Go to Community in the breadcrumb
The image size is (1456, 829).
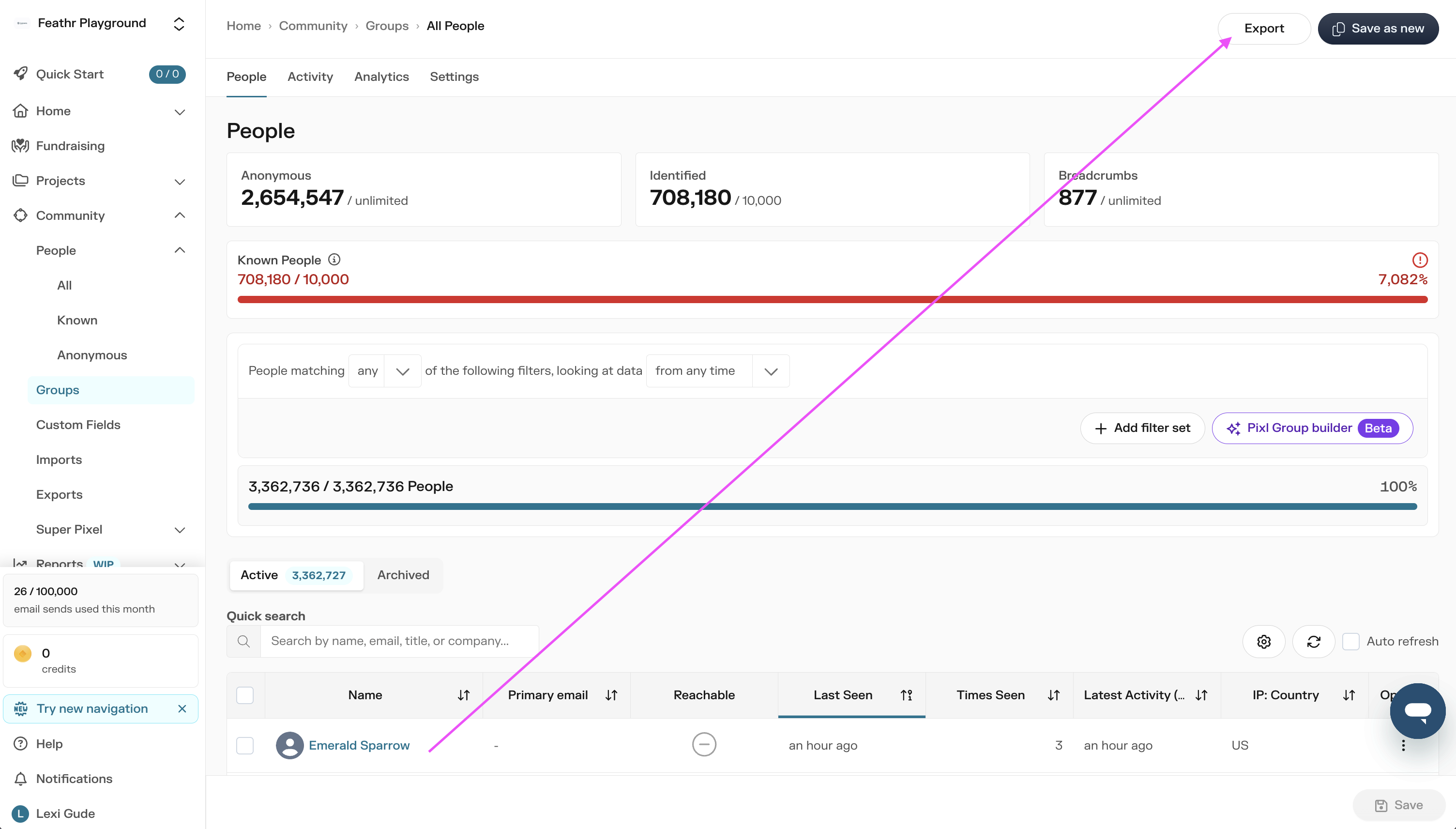[313, 26]
